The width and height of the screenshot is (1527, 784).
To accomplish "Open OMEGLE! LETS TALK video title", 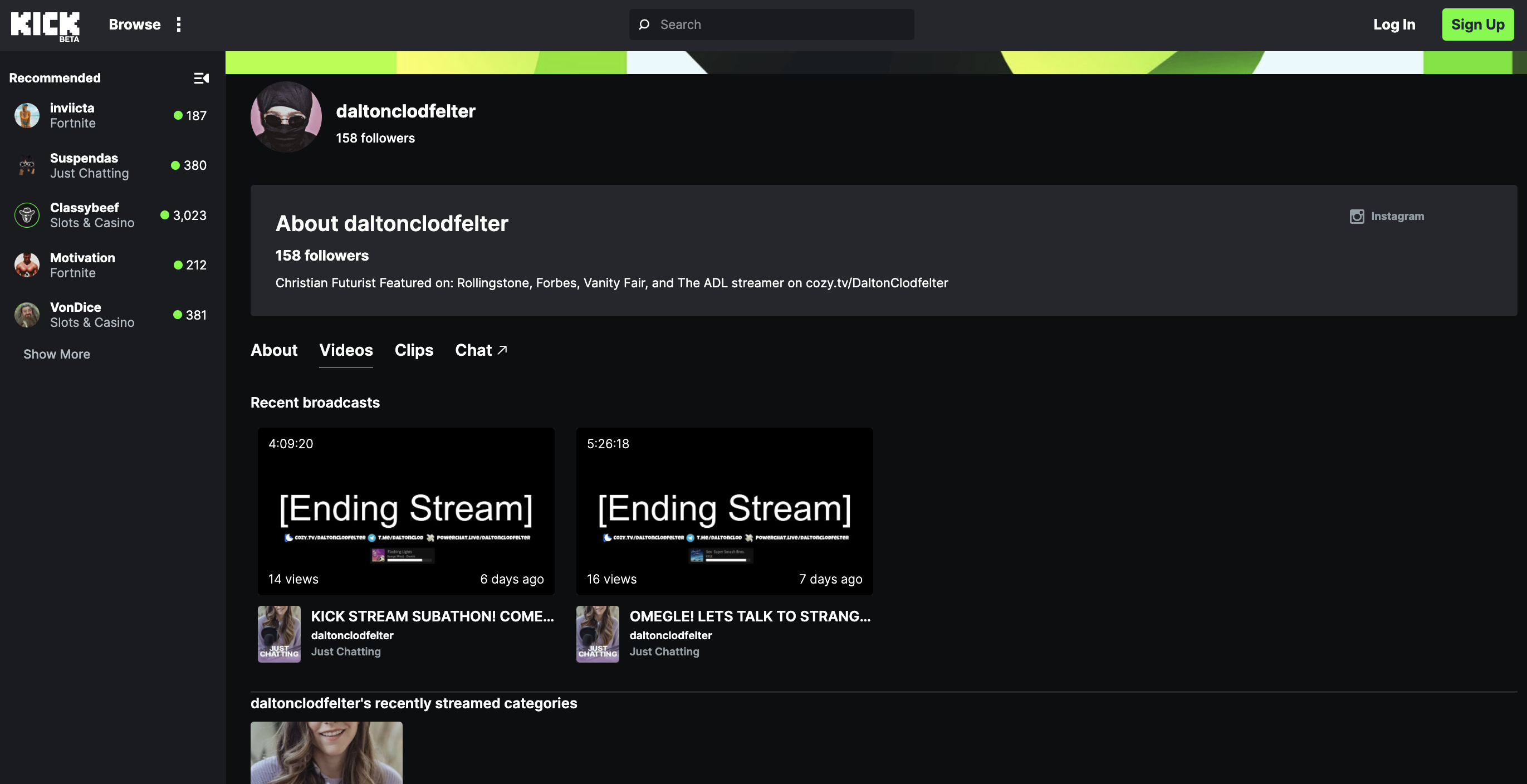I will pos(749,616).
